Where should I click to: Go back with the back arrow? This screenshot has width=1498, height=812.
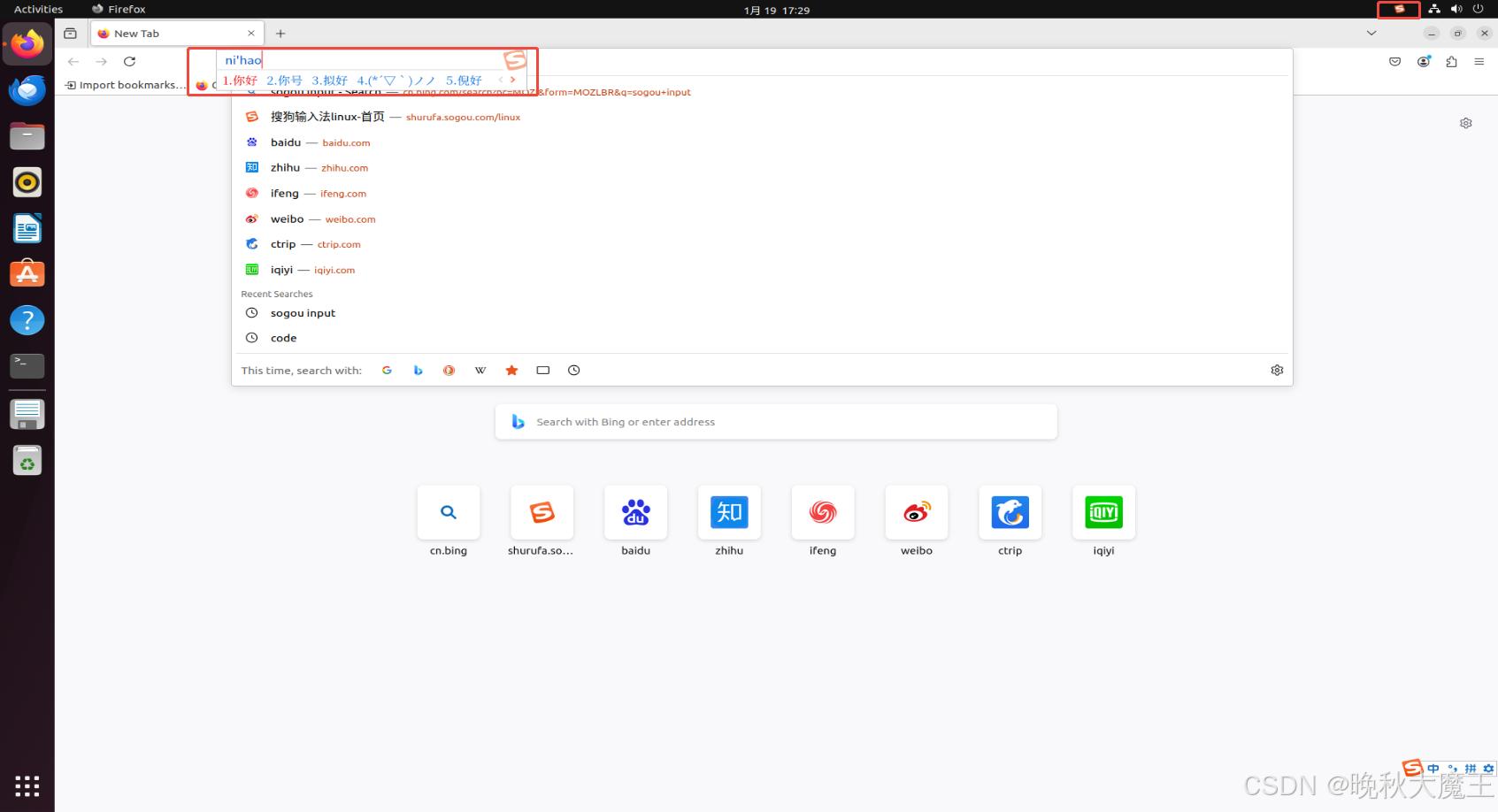point(73,61)
